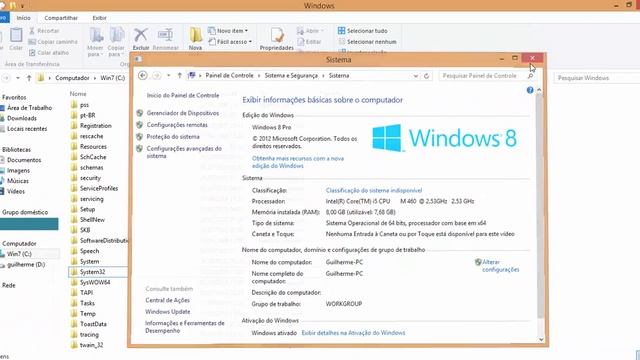Screen dimensions: 640x360
Task: Expand the chevron after Painel de Controle
Action: click(259, 76)
